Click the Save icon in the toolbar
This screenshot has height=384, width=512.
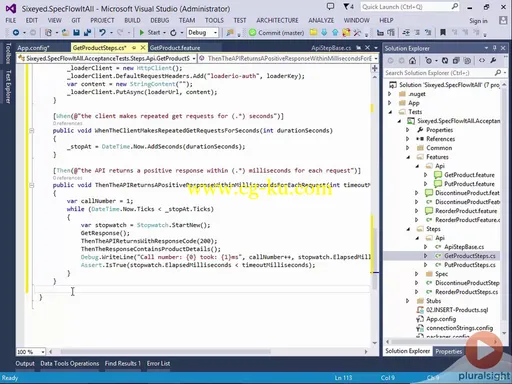[76, 33]
